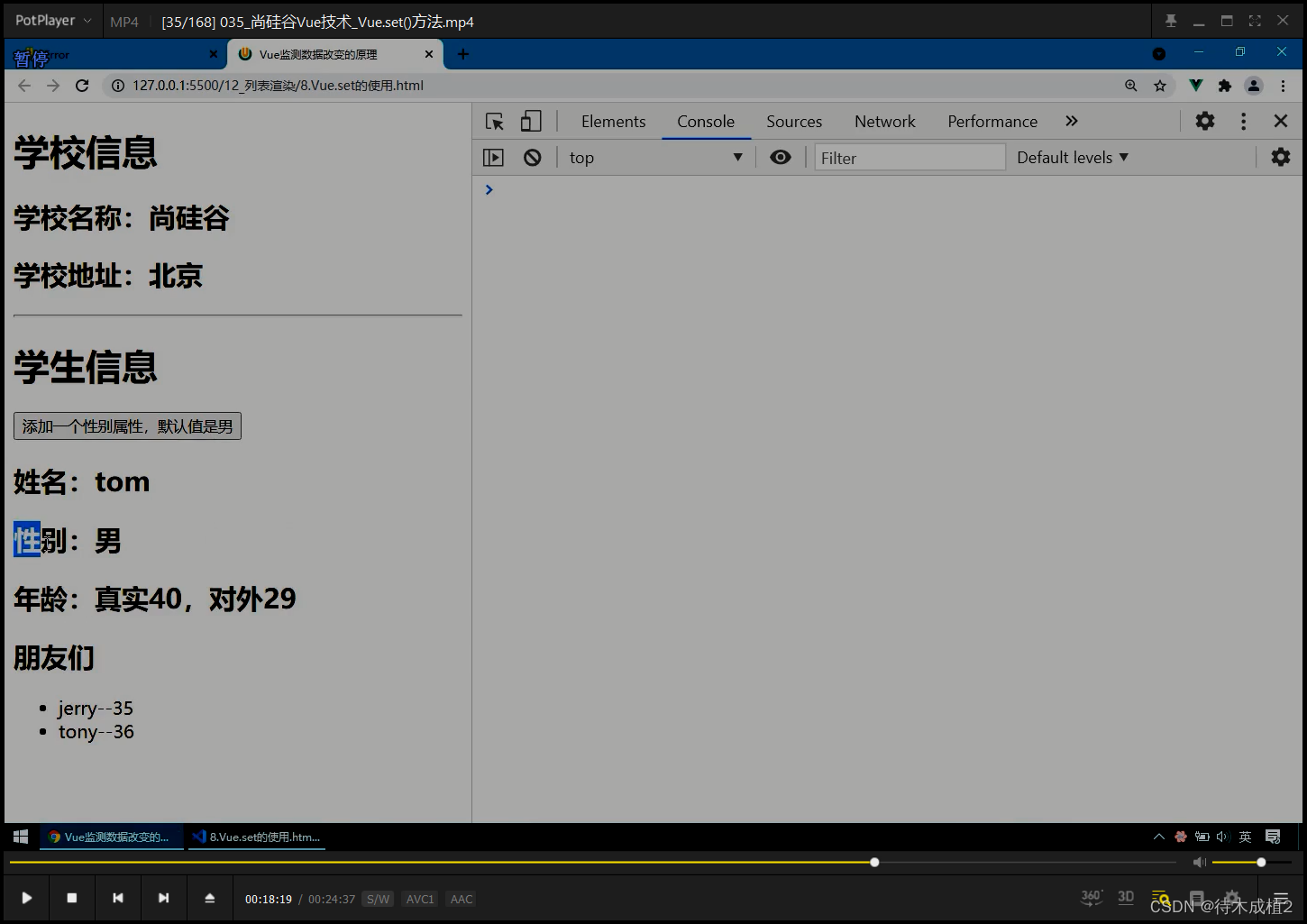1307x924 pixels.
Task: Click the zoom magnifier in address bar
Action: point(1131,86)
